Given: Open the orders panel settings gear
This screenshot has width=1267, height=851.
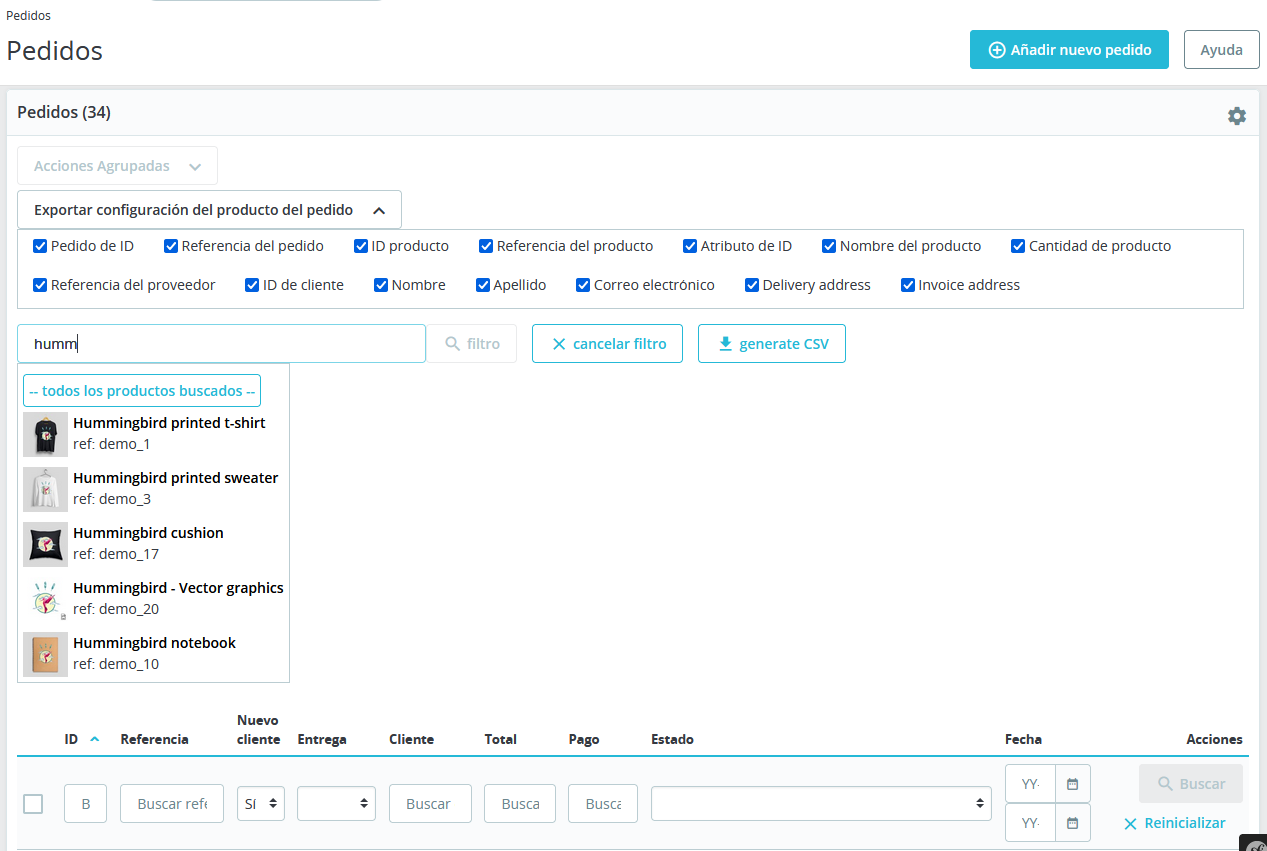Looking at the screenshot, I should point(1237,116).
